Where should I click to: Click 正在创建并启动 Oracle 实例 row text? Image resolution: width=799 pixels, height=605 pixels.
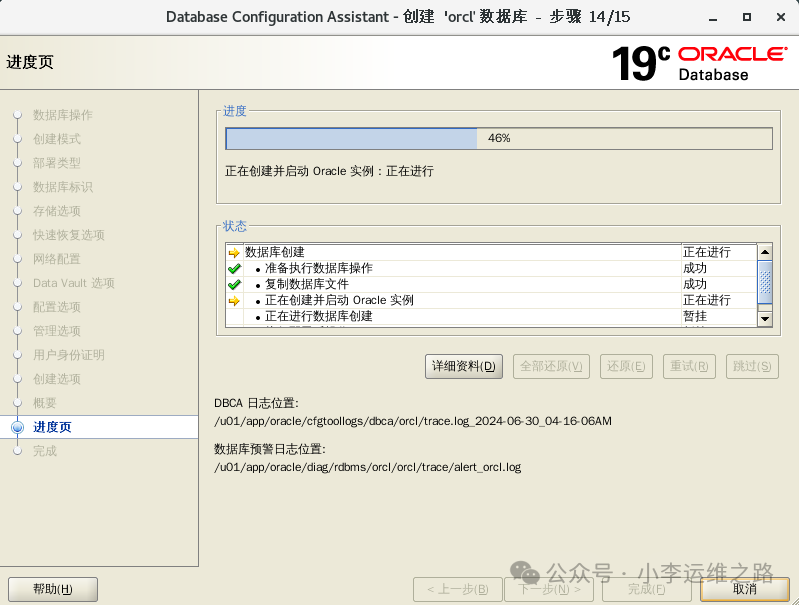[x=339, y=300]
